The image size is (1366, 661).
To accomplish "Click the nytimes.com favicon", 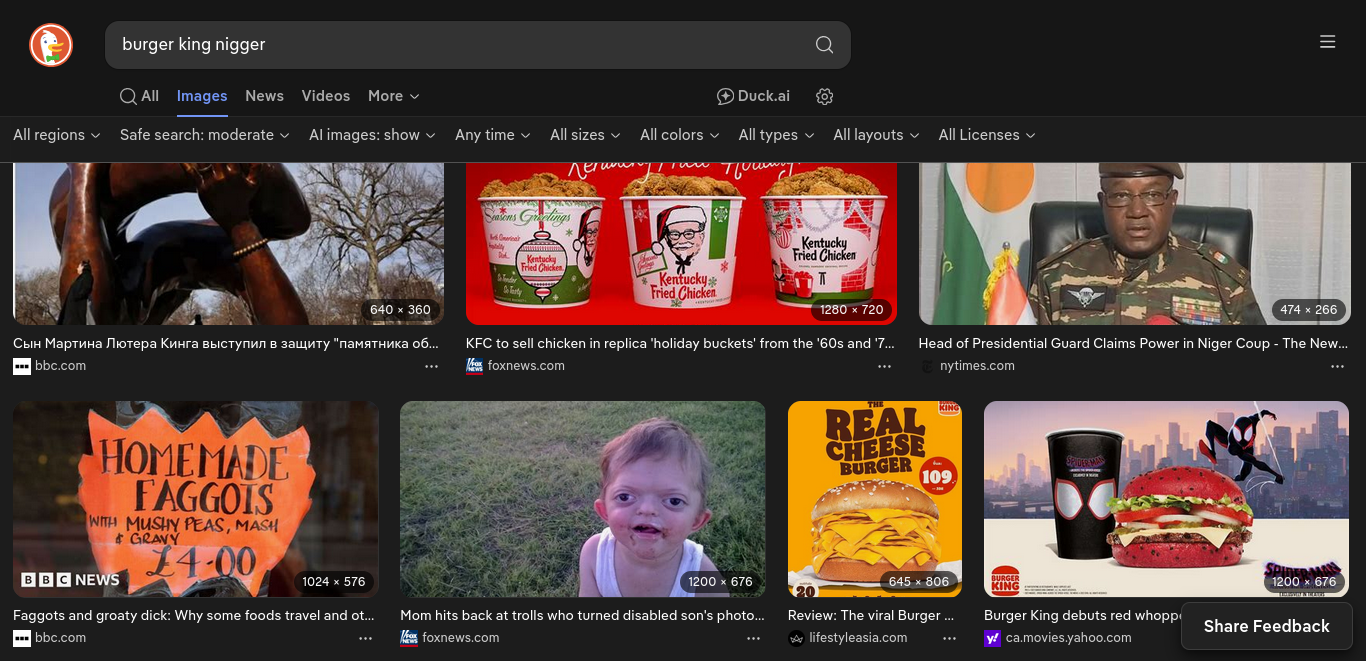I will pos(927,366).
